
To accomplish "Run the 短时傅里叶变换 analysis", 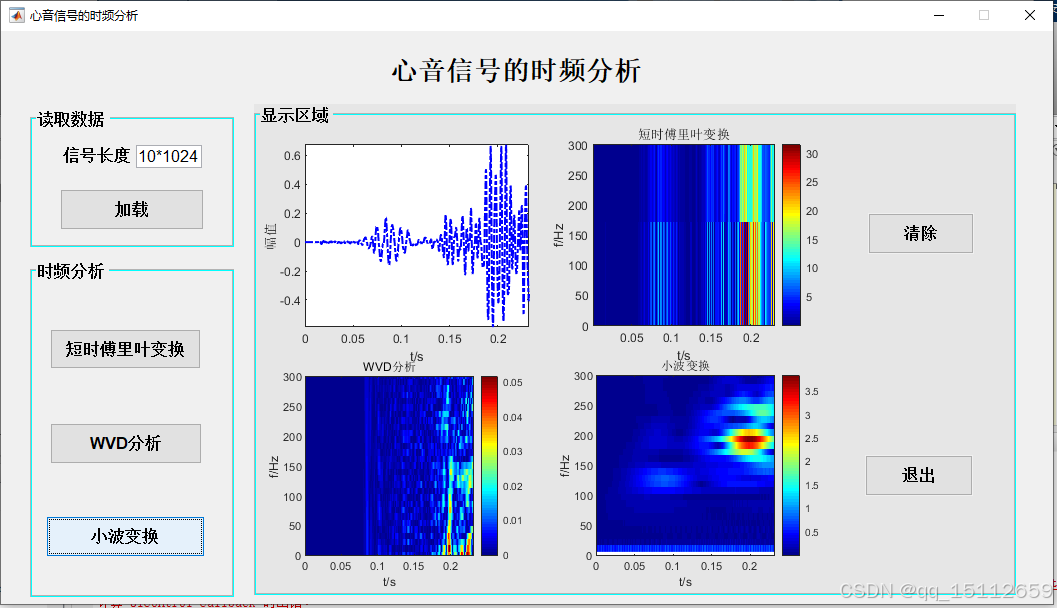I will click(x=125, y=349).
